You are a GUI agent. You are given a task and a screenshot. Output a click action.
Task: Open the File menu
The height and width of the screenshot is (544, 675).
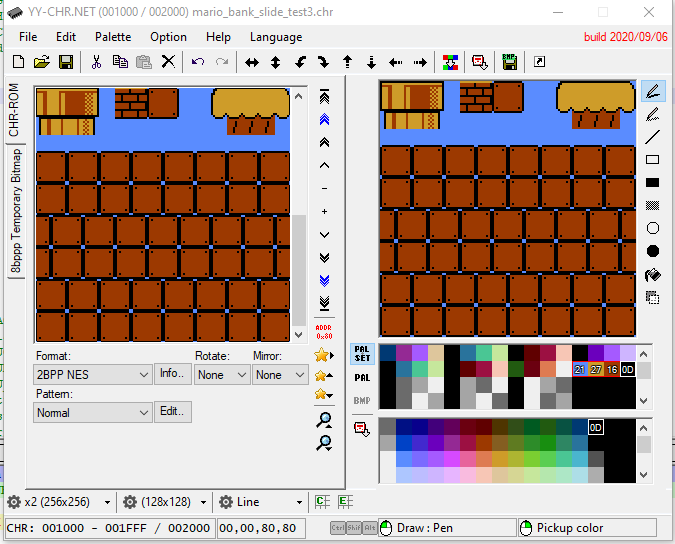28,37
